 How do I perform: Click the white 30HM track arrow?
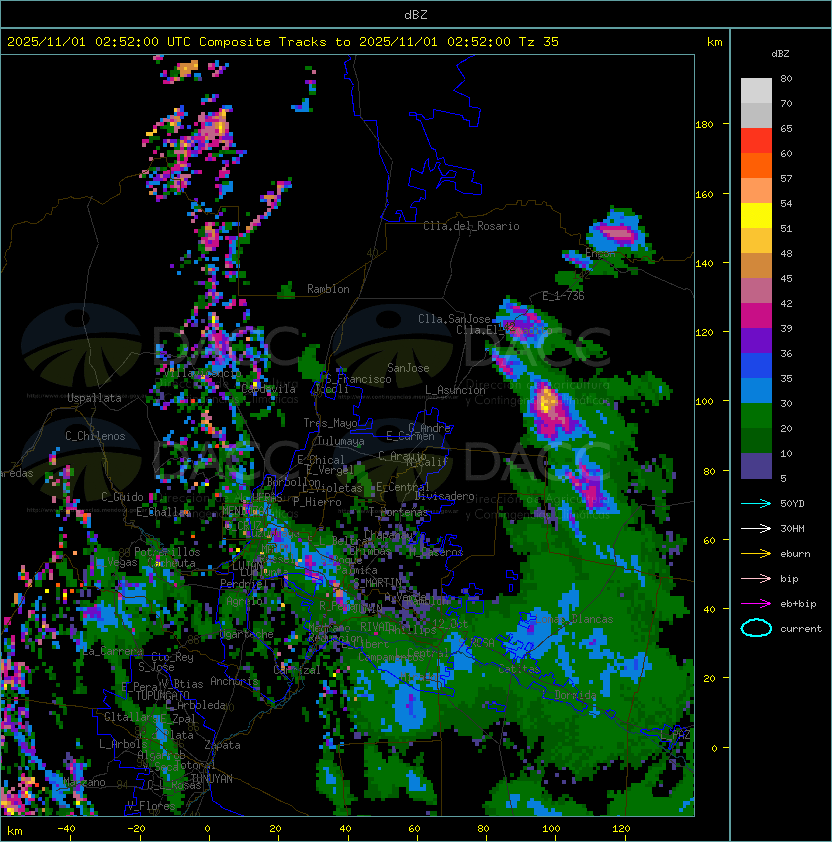[x=756, y=528]
